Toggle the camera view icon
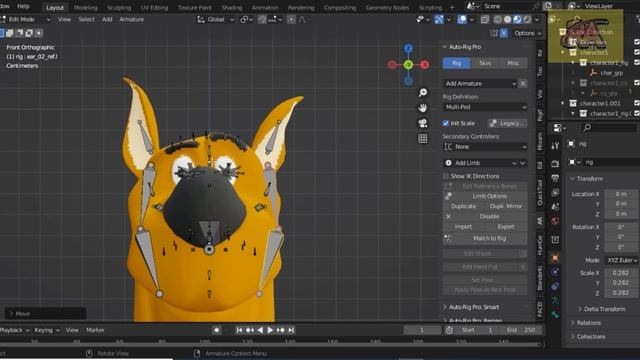640x360 pixels. (x=423, y=123)
